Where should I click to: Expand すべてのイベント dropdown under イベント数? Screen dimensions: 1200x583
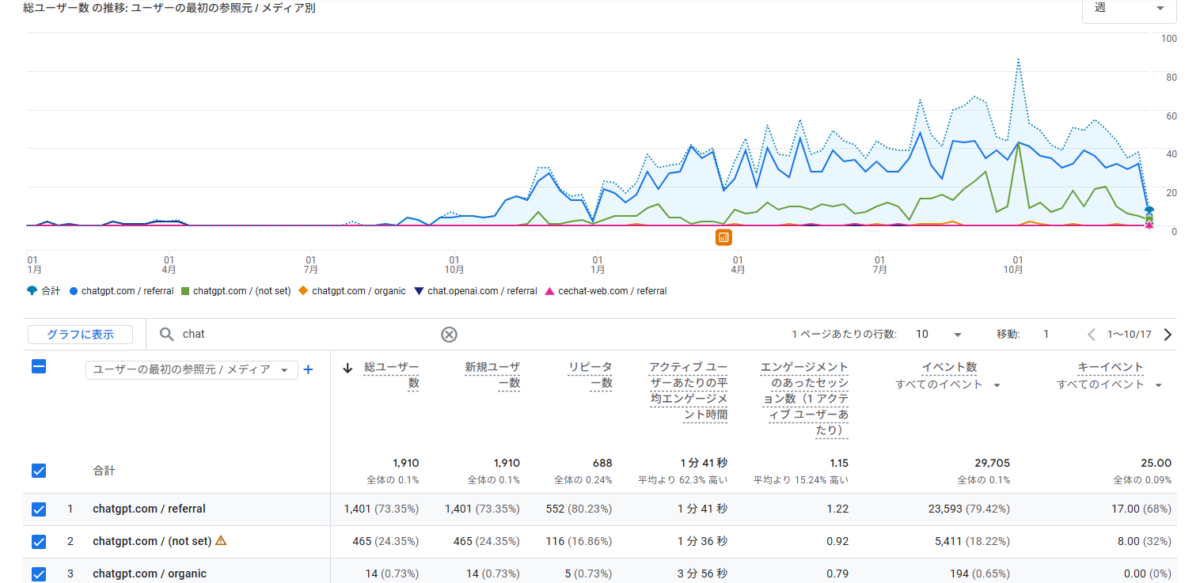pos(948,385)
